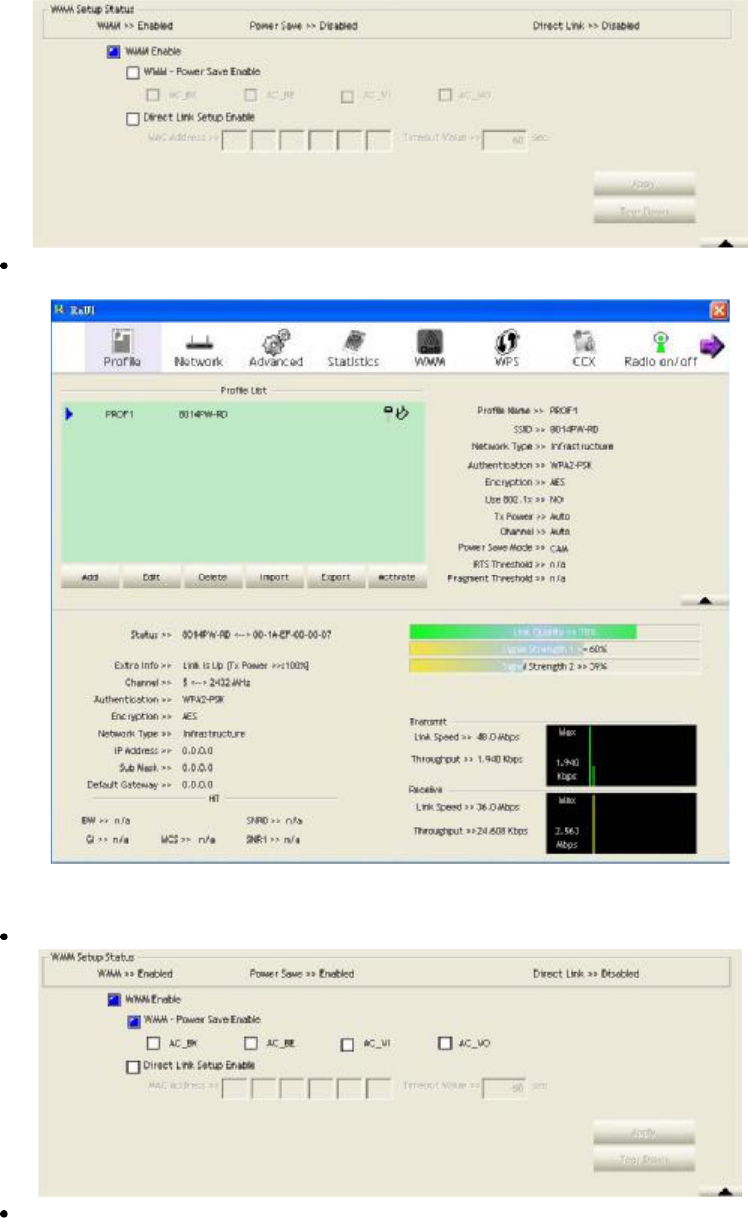Check Direct Link Setup Enable where Power Save Enabled
748x1218 pixels.
[132, 1066]
